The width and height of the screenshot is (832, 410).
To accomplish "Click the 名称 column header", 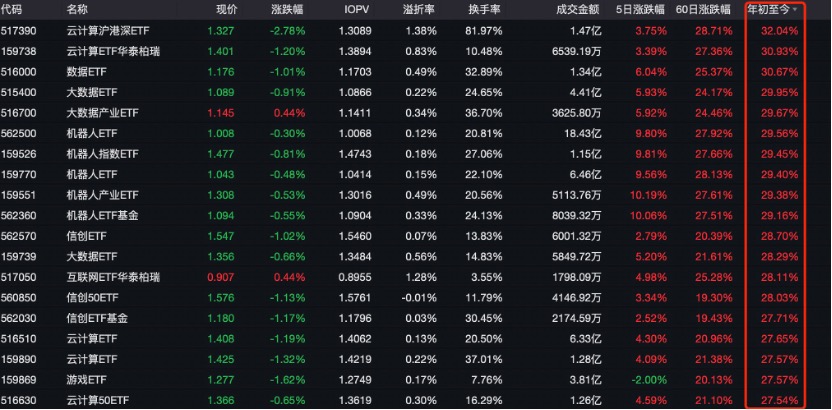I will pos(77,10).
